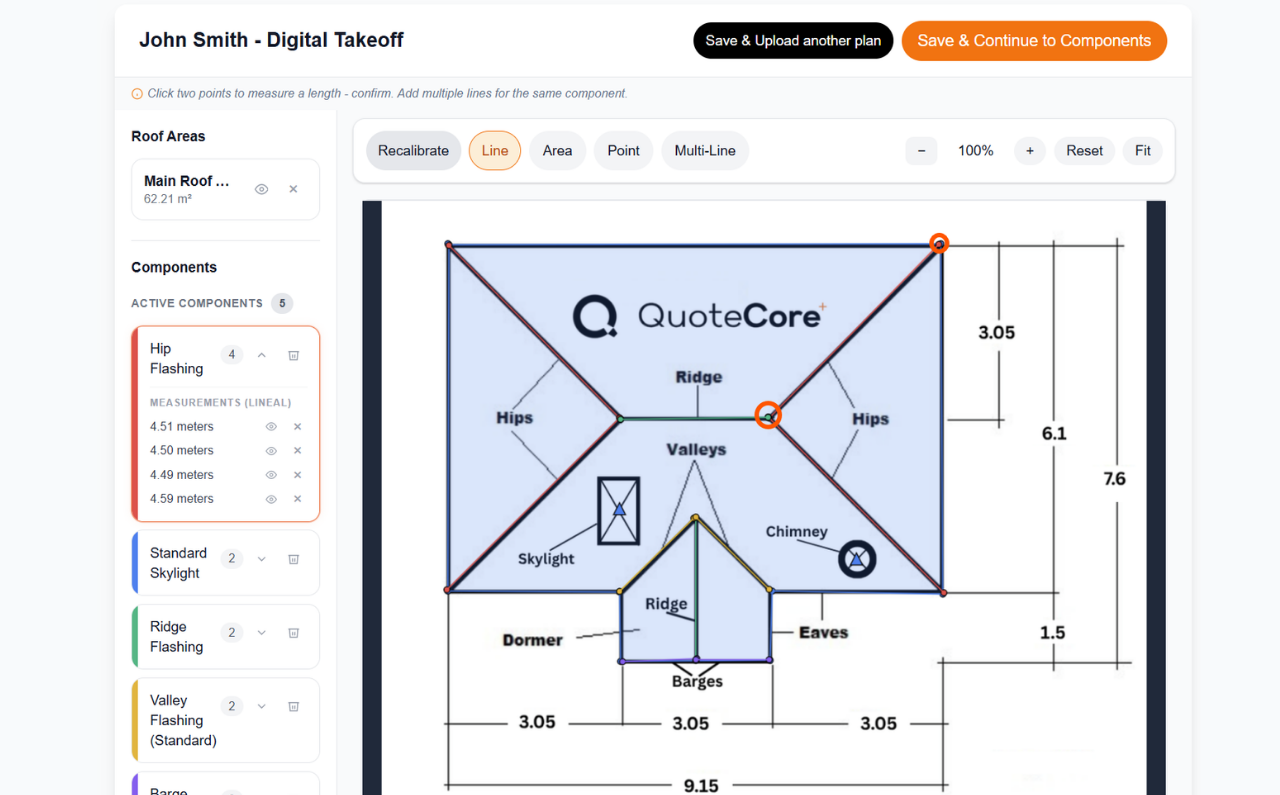Toggle visibility of the 4.49 meters measurement

pyautogui.click(x=271, y=475)
